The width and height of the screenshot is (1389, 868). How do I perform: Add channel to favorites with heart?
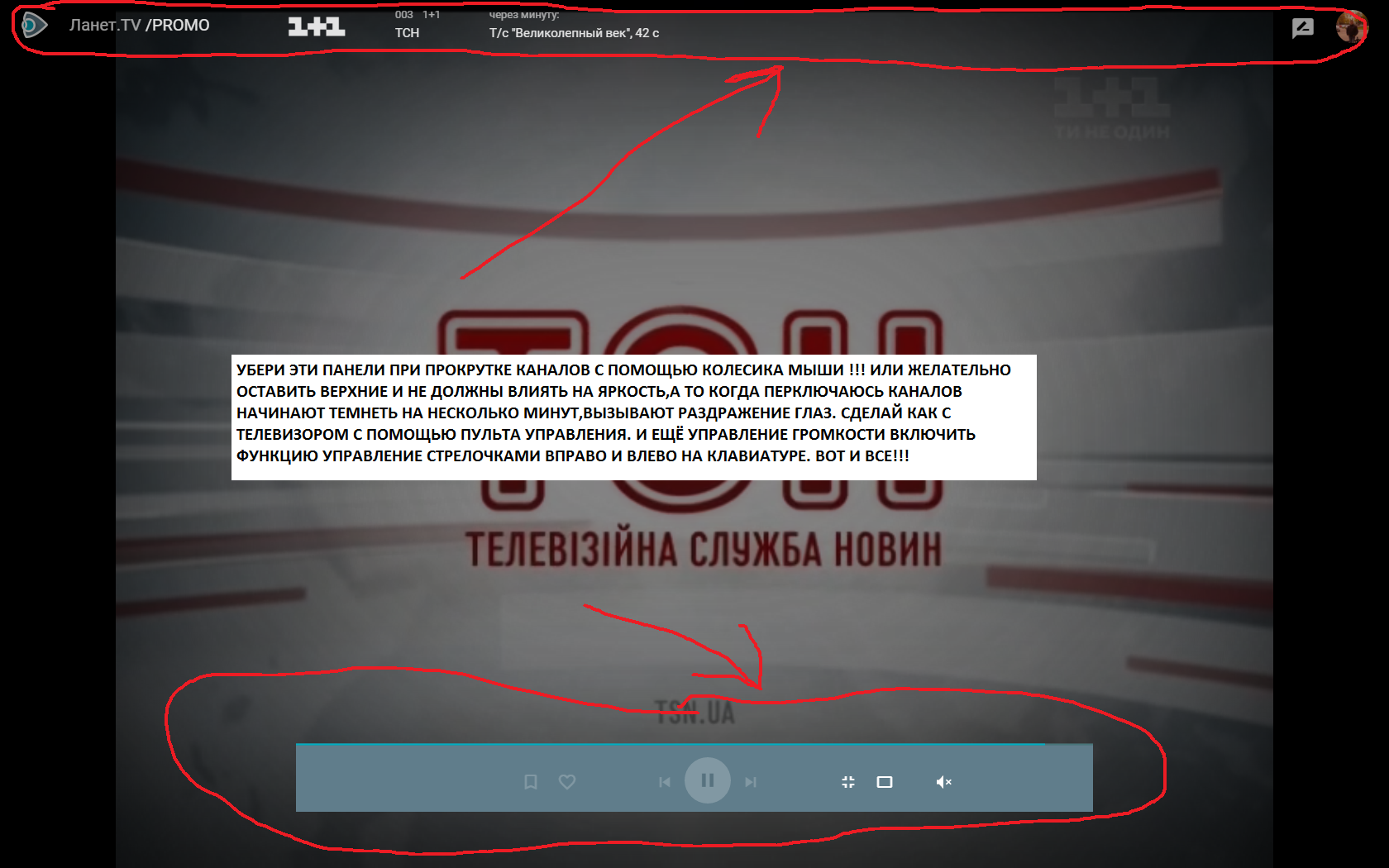(x=567, y=782)
